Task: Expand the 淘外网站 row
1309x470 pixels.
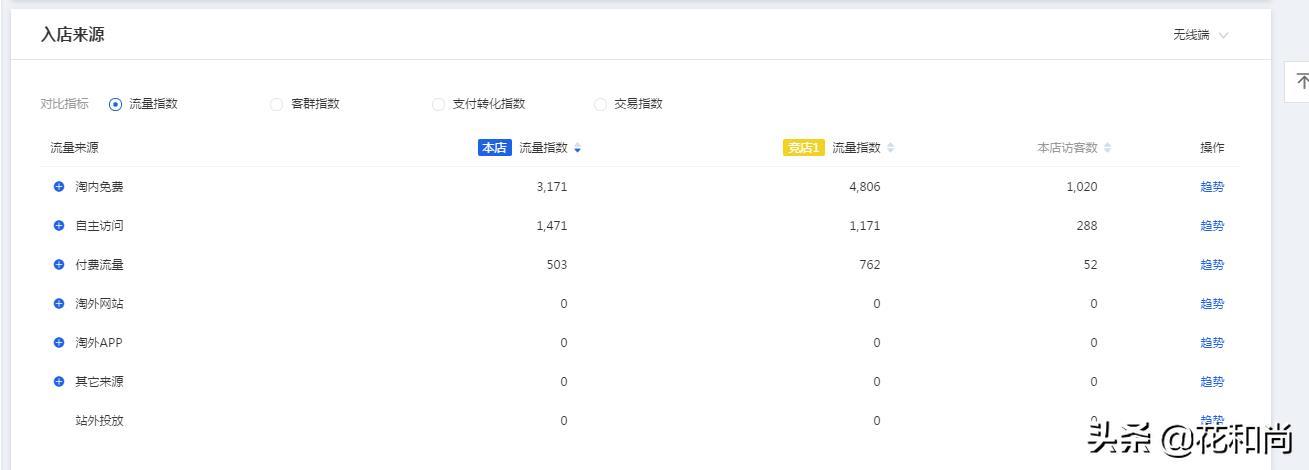Action: click(59, 303)
